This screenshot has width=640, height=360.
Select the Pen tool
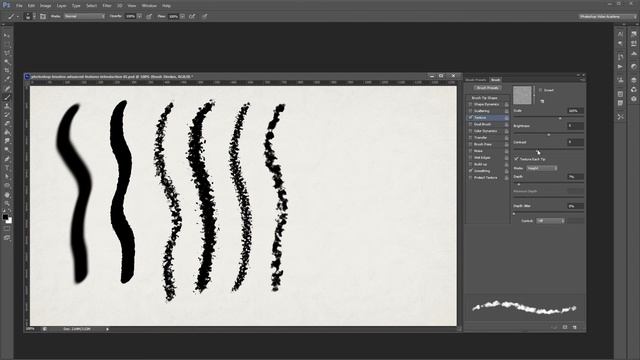[x=7, y=159]
